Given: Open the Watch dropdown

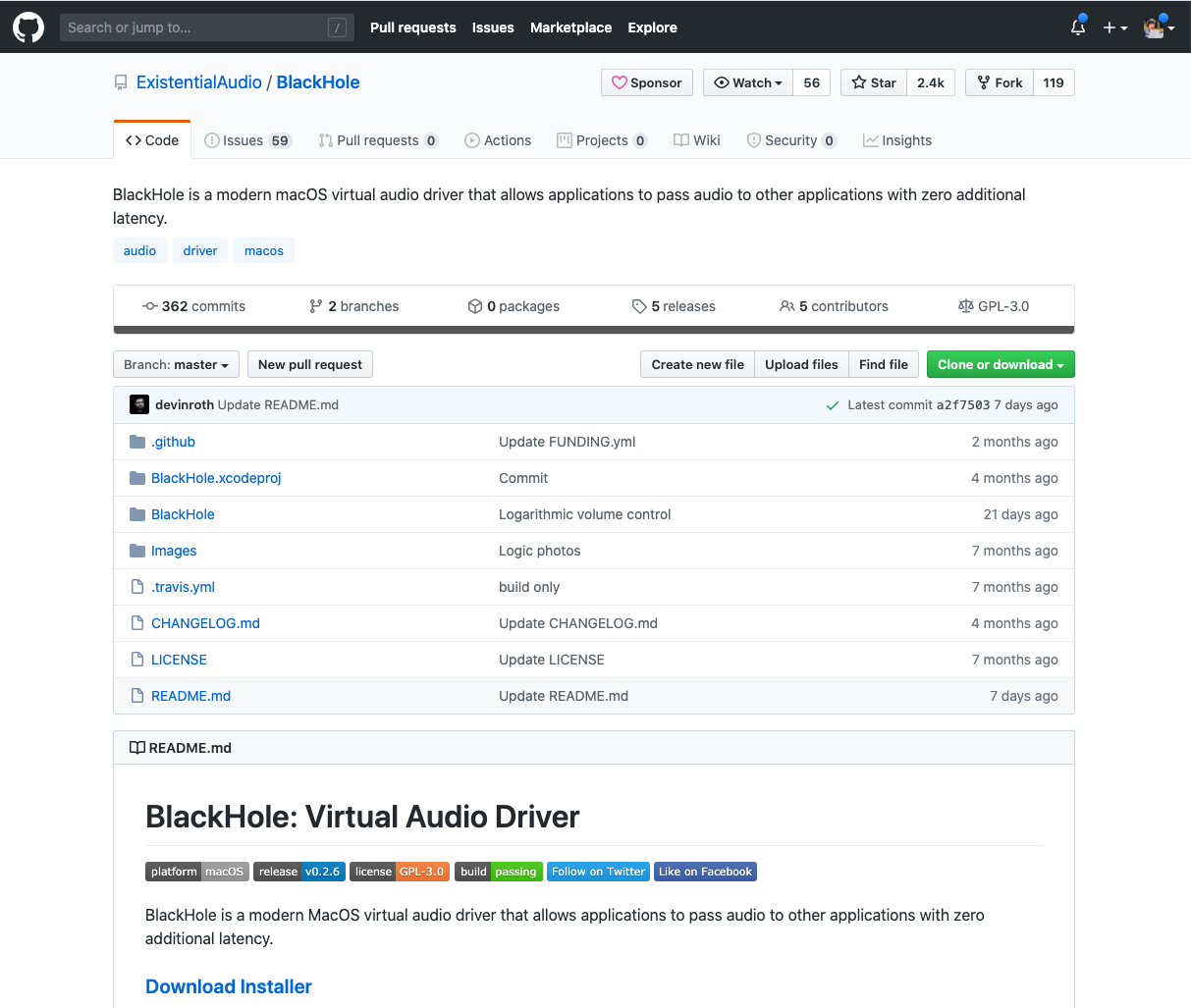Looking at the screenshot, I should (748, 82).
